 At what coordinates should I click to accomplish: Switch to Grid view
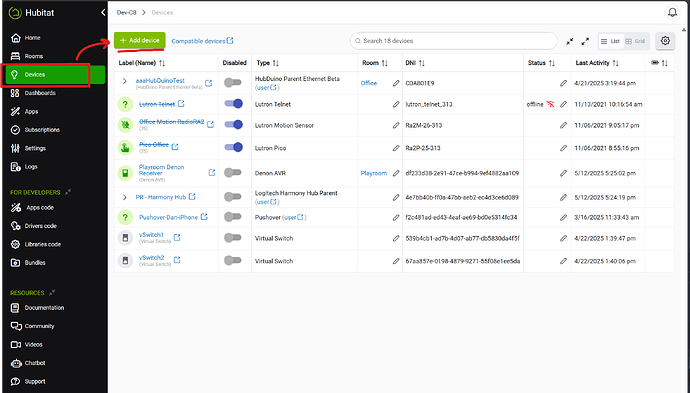(635, 41)
